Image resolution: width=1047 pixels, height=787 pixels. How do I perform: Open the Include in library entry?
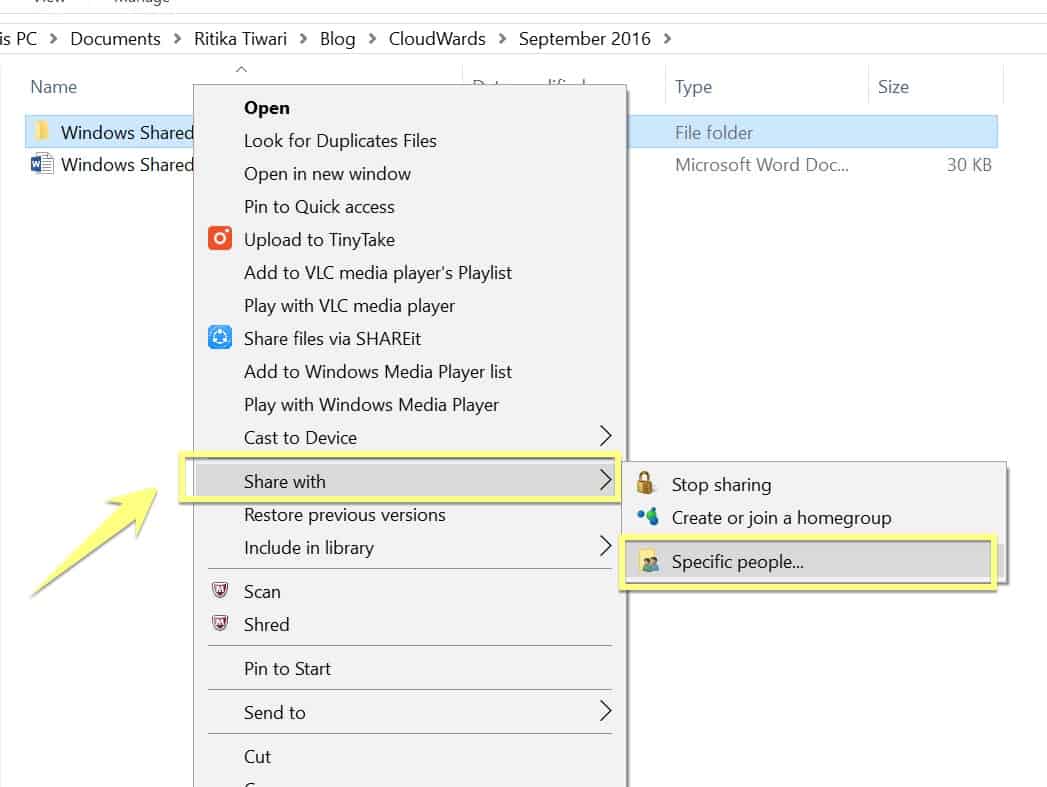410,547
